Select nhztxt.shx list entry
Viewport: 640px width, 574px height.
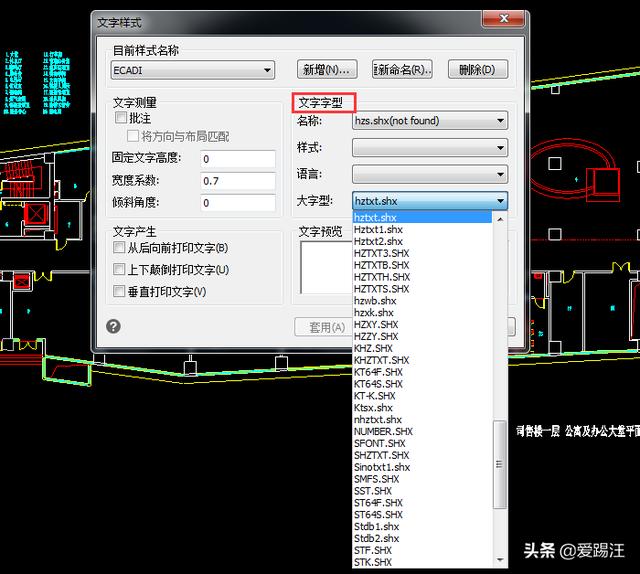(x=422, y=419)
